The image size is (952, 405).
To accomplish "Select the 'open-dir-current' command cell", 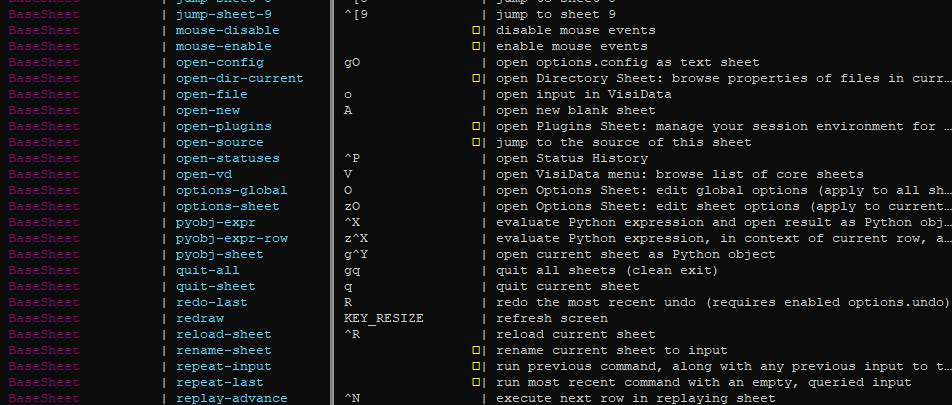I will [x=240, y=78].
